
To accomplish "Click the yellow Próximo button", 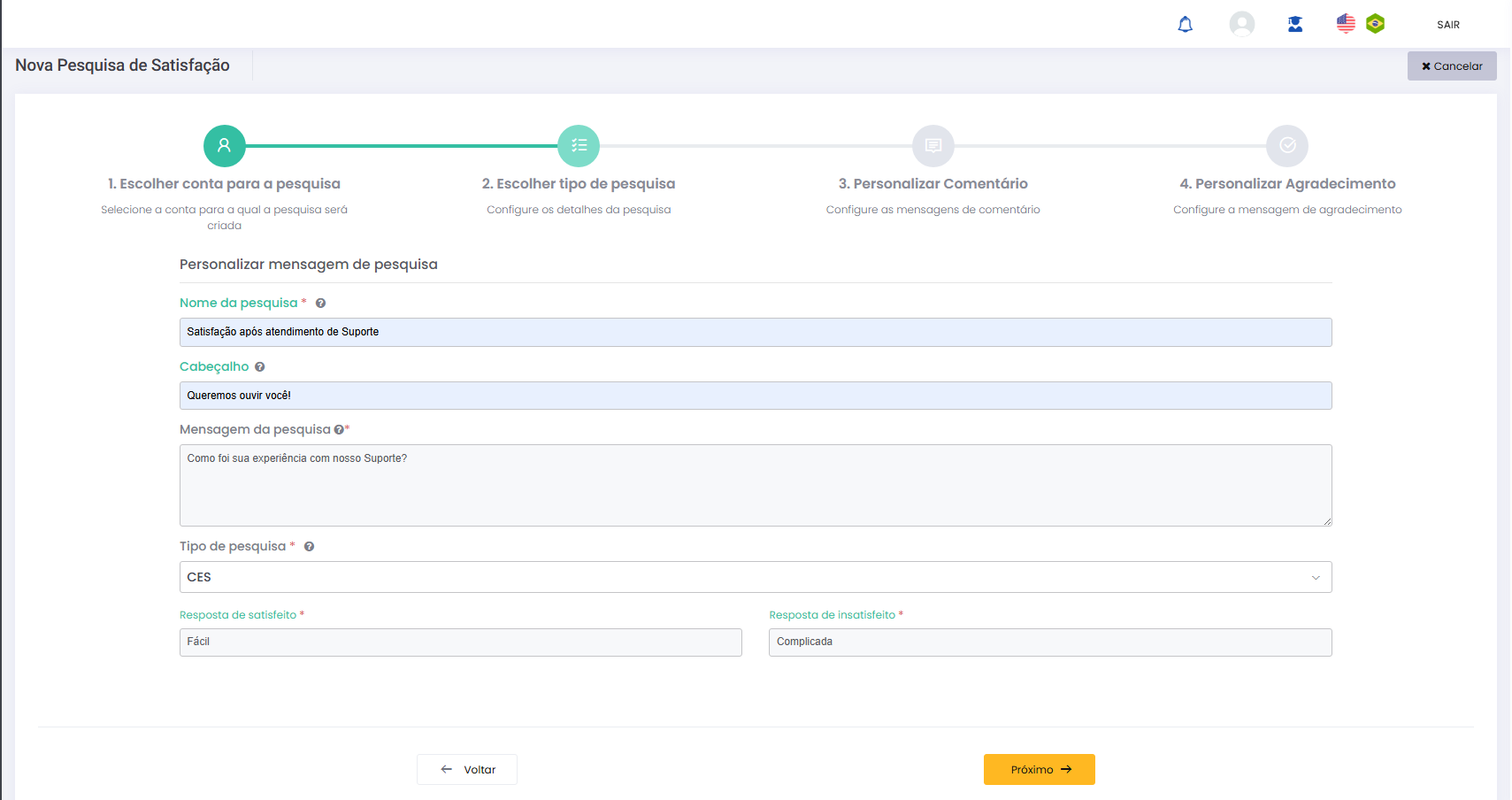I will (x=1039, y=769).
